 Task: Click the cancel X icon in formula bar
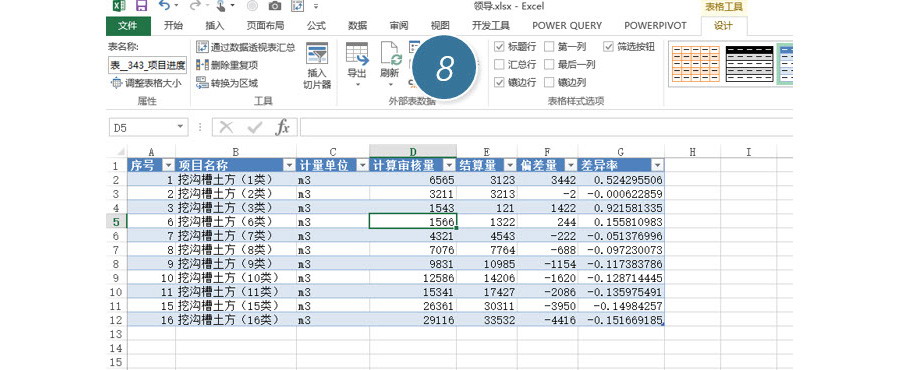tap(226, 127)
